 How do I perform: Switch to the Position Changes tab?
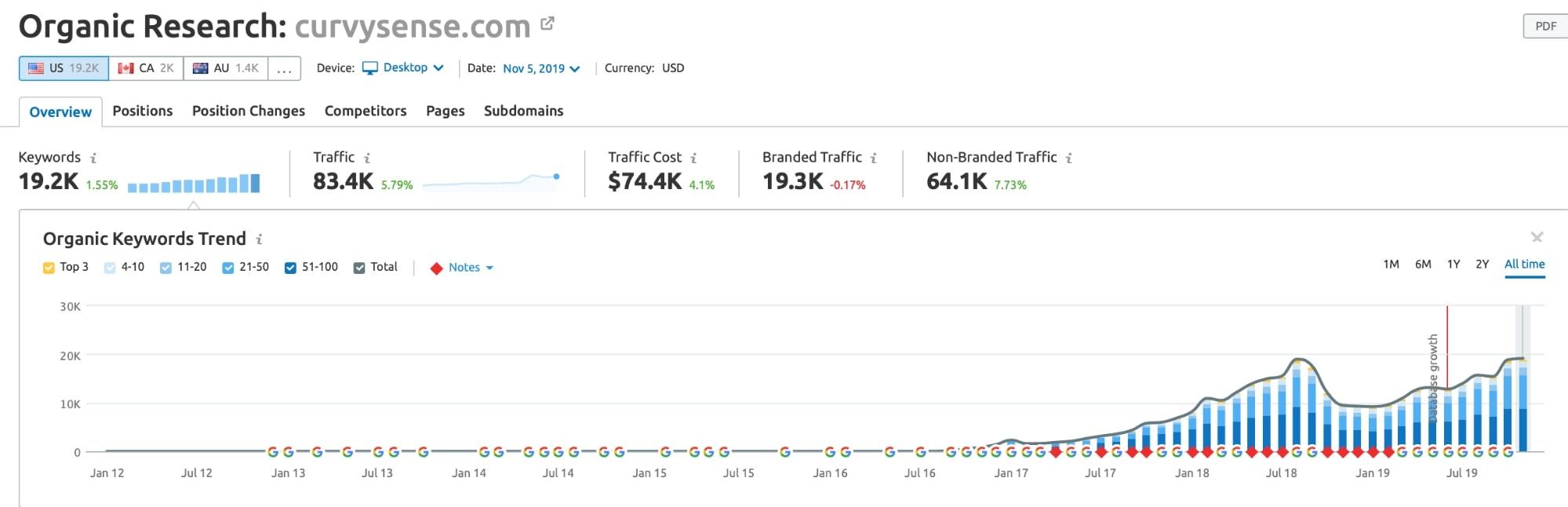(x=248, y=111)
